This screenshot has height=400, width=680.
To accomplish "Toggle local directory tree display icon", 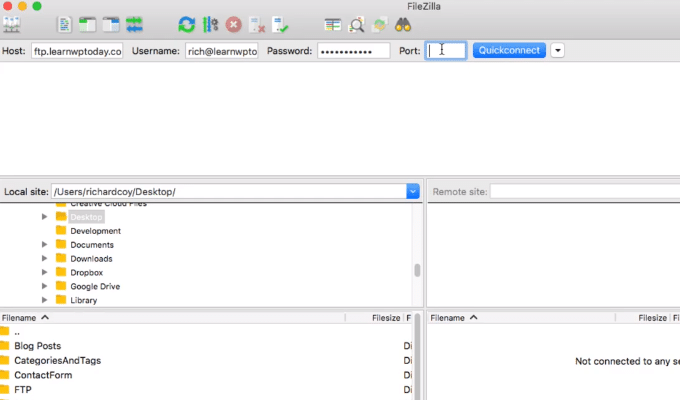I will pos(87,25).
